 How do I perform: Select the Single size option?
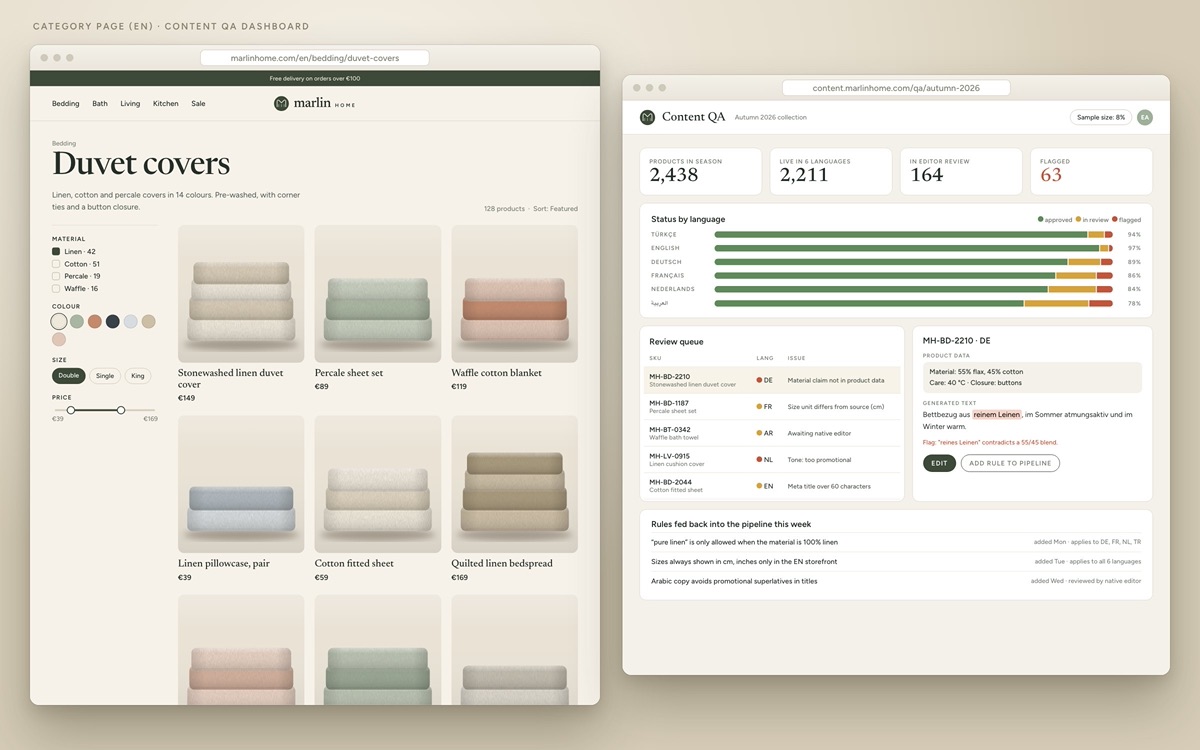pos(104,376)
